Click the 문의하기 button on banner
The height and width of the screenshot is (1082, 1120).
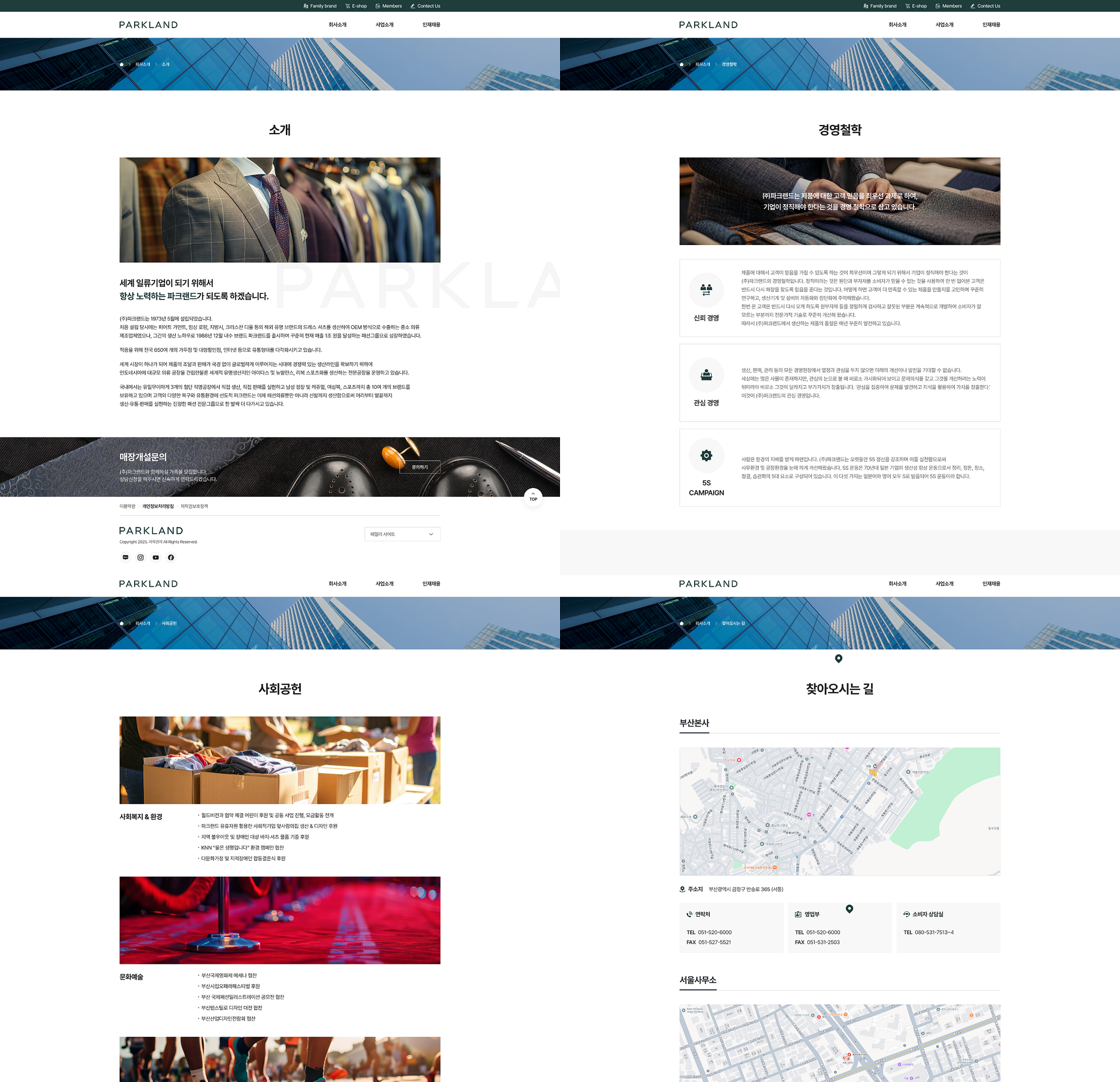[x=420, y=467]
